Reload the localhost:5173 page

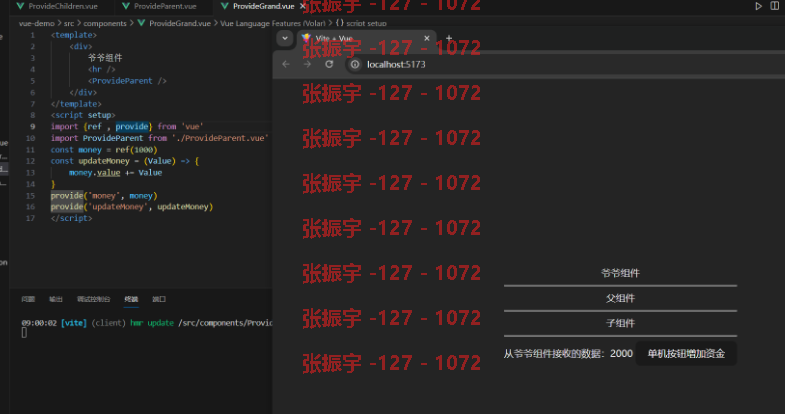pyautogui.click(x=329, y=64)
